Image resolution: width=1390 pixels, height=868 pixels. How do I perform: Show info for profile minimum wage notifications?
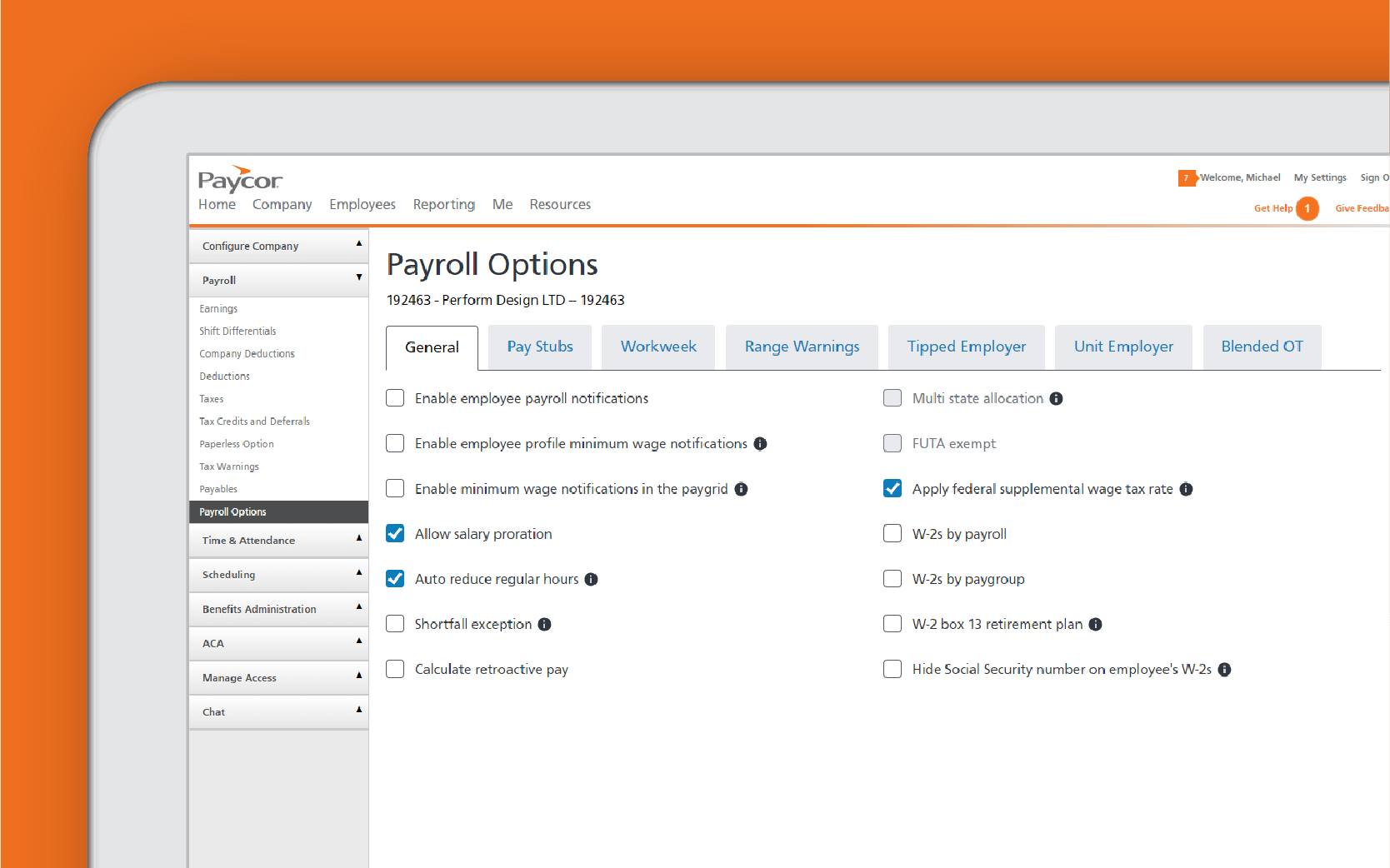click(x=760, y=444)
